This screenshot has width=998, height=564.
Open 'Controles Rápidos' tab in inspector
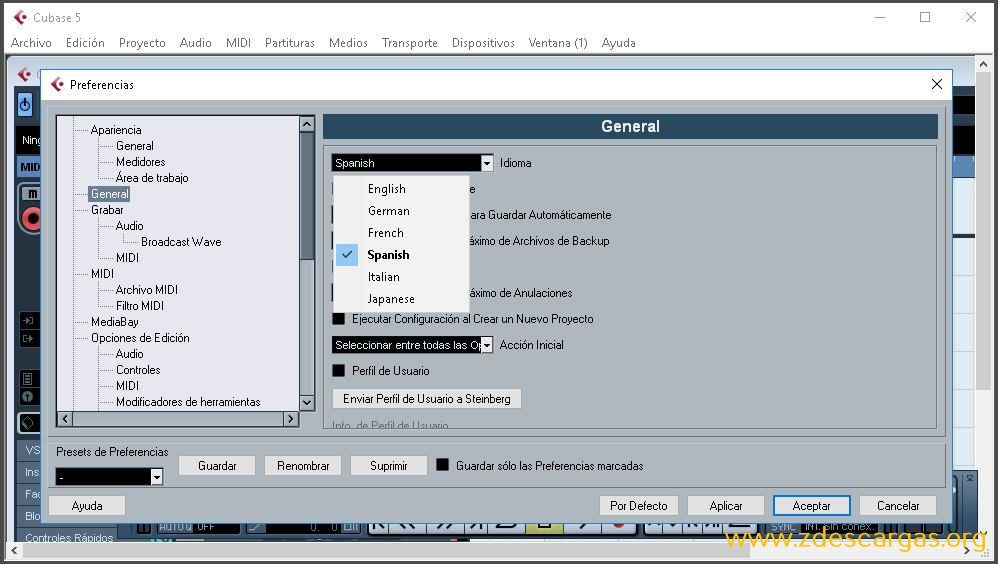[x=69, y=538]
